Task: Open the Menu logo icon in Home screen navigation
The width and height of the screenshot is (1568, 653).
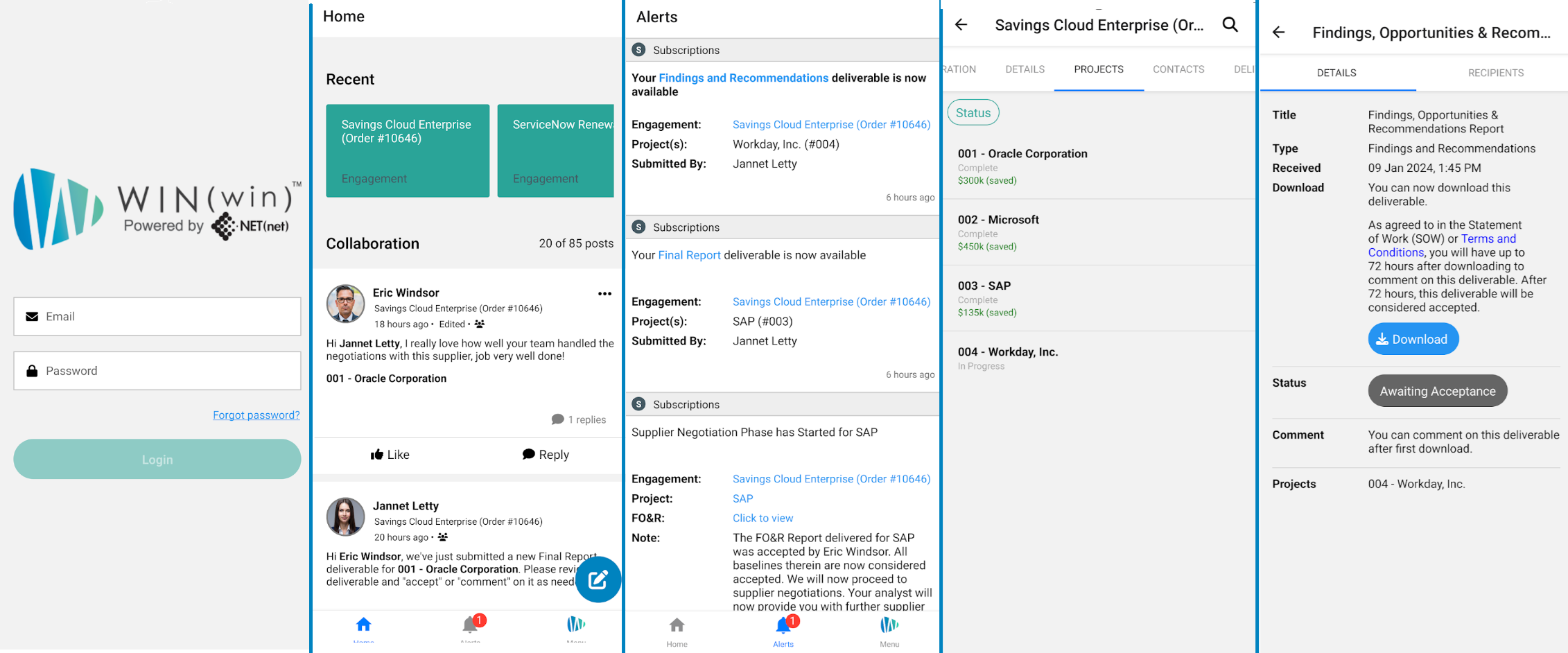Action: (x=576, y=626)
